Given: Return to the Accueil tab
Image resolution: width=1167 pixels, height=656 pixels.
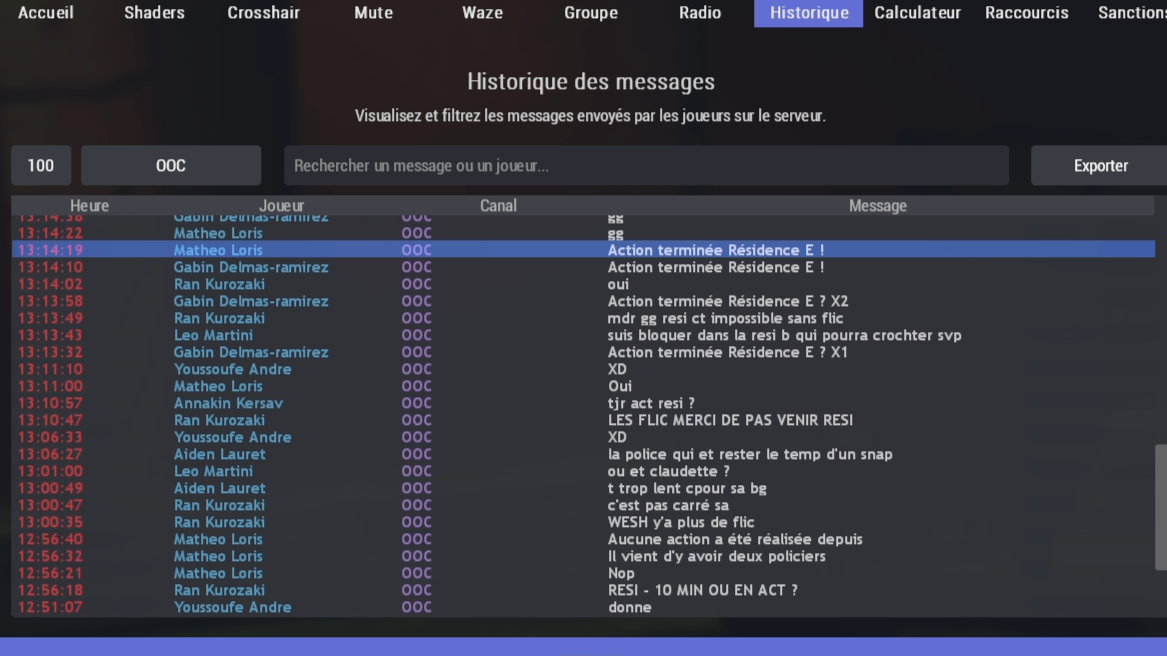Looking at the screenshot, I should 46,13.
